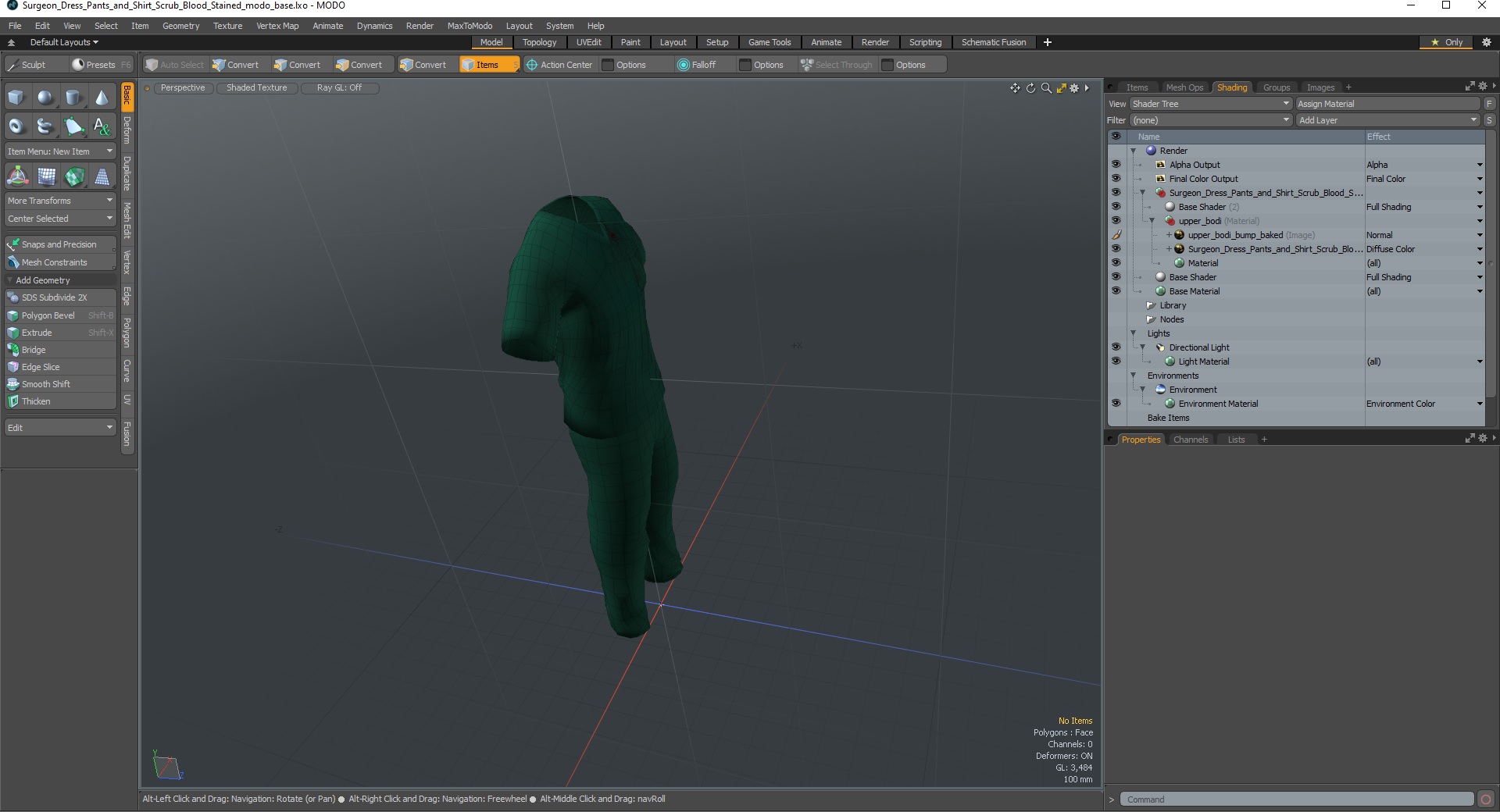Click into the Command input field
Viewport: 1500px width, 812px height.
pyautogui.click(x=1297, y=800)
